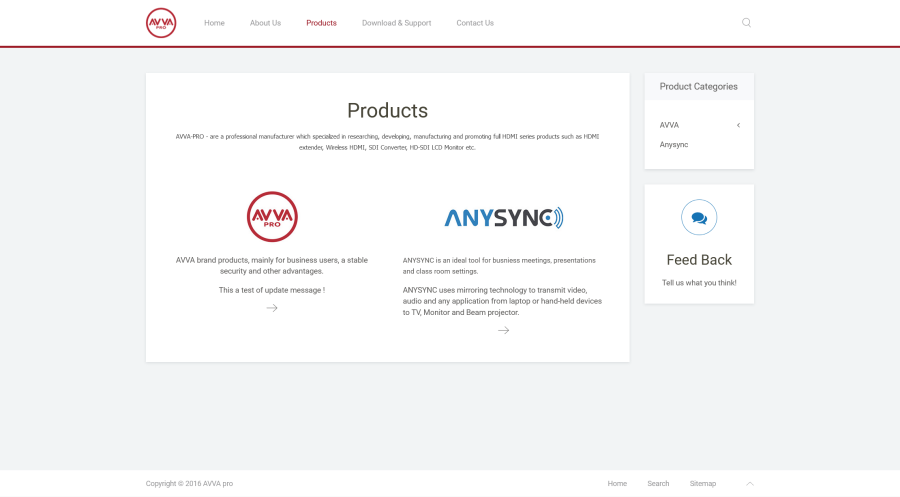This screenshot has width=900, height=497.
Task: Click the arrow under ANYSYNC description
Action: tap(503, 330)
